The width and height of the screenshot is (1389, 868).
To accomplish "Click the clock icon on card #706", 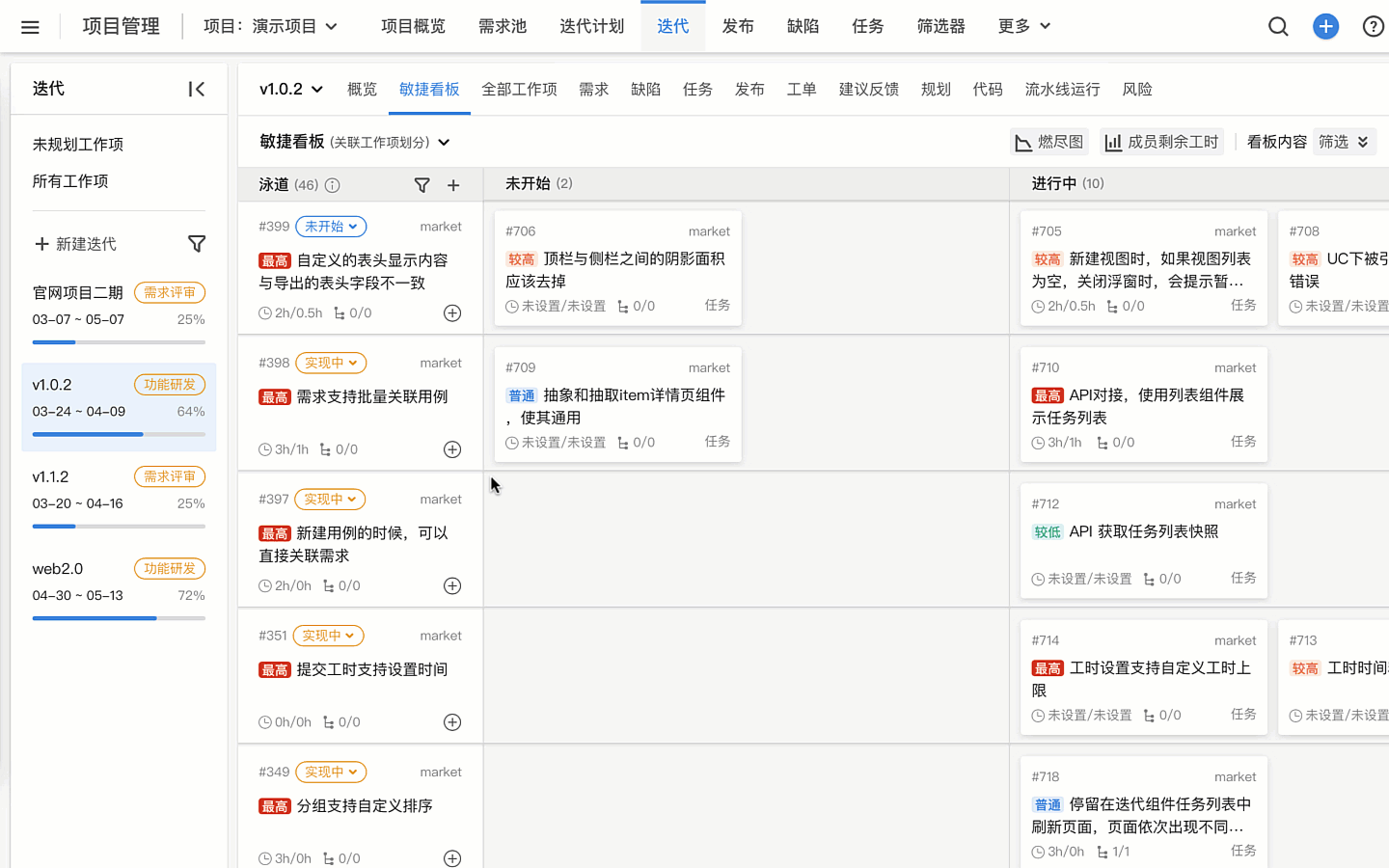I will click(512, 307).
